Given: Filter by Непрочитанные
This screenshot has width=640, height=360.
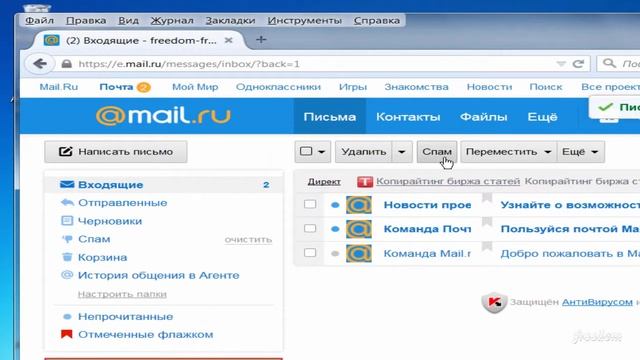Looking at the screenshot, I should tap(125, 316).
